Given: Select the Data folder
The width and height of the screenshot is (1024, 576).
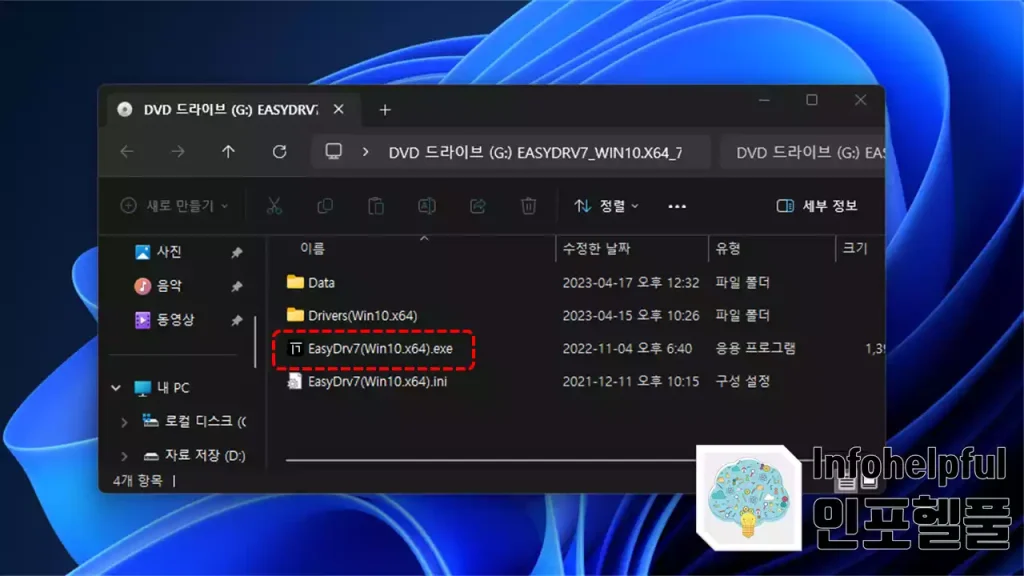Looking at the screenshot, I should pos(321,283).
